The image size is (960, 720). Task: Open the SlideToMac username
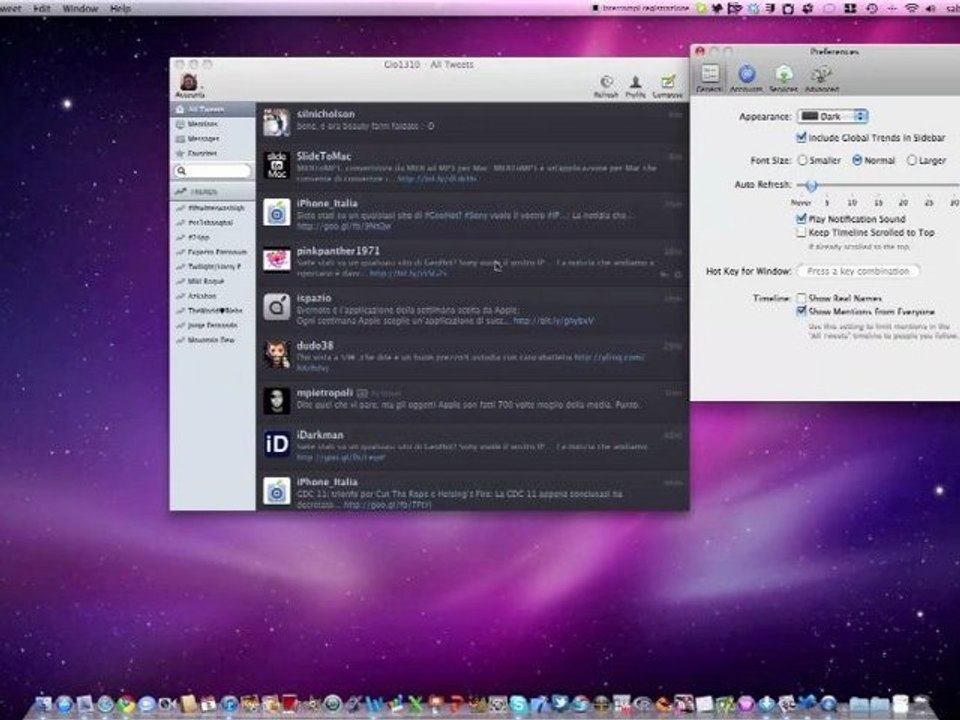tap(324, 156)
